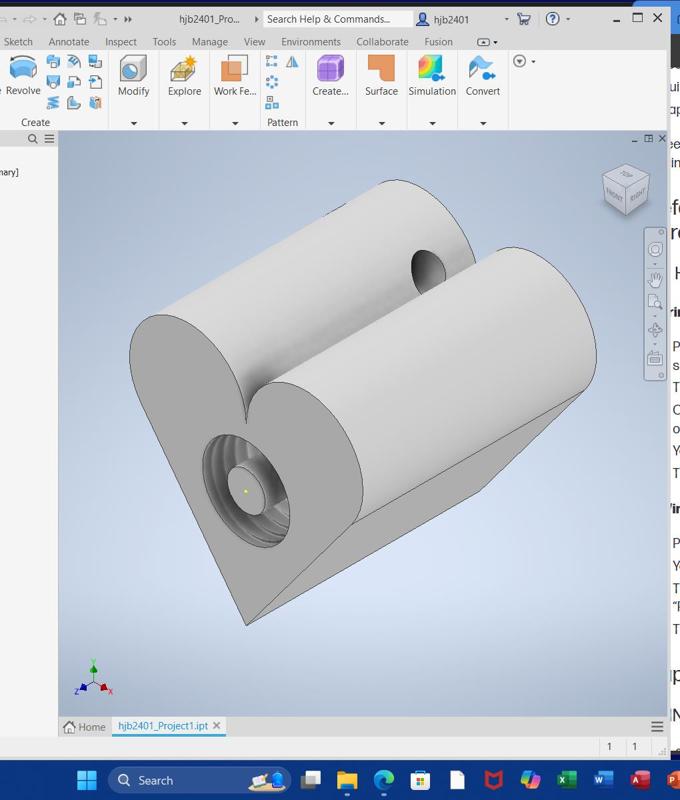Select the Sweep tool in Create panel
This screenshot has height=800, width=680.
(x=53, y=62)
